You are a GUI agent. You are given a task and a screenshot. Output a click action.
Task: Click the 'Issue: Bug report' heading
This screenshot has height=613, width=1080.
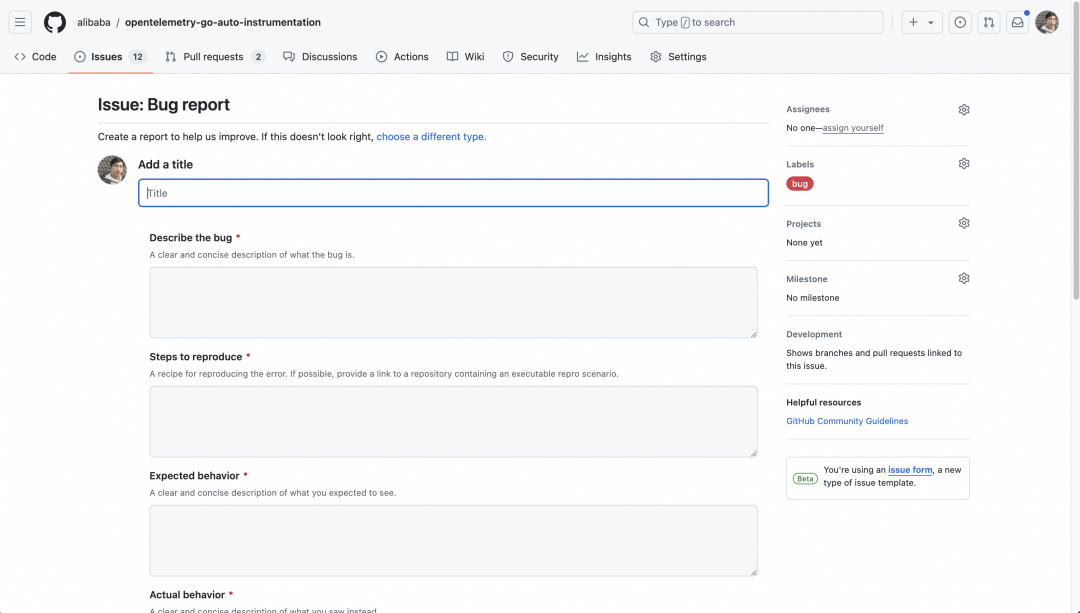164,105
